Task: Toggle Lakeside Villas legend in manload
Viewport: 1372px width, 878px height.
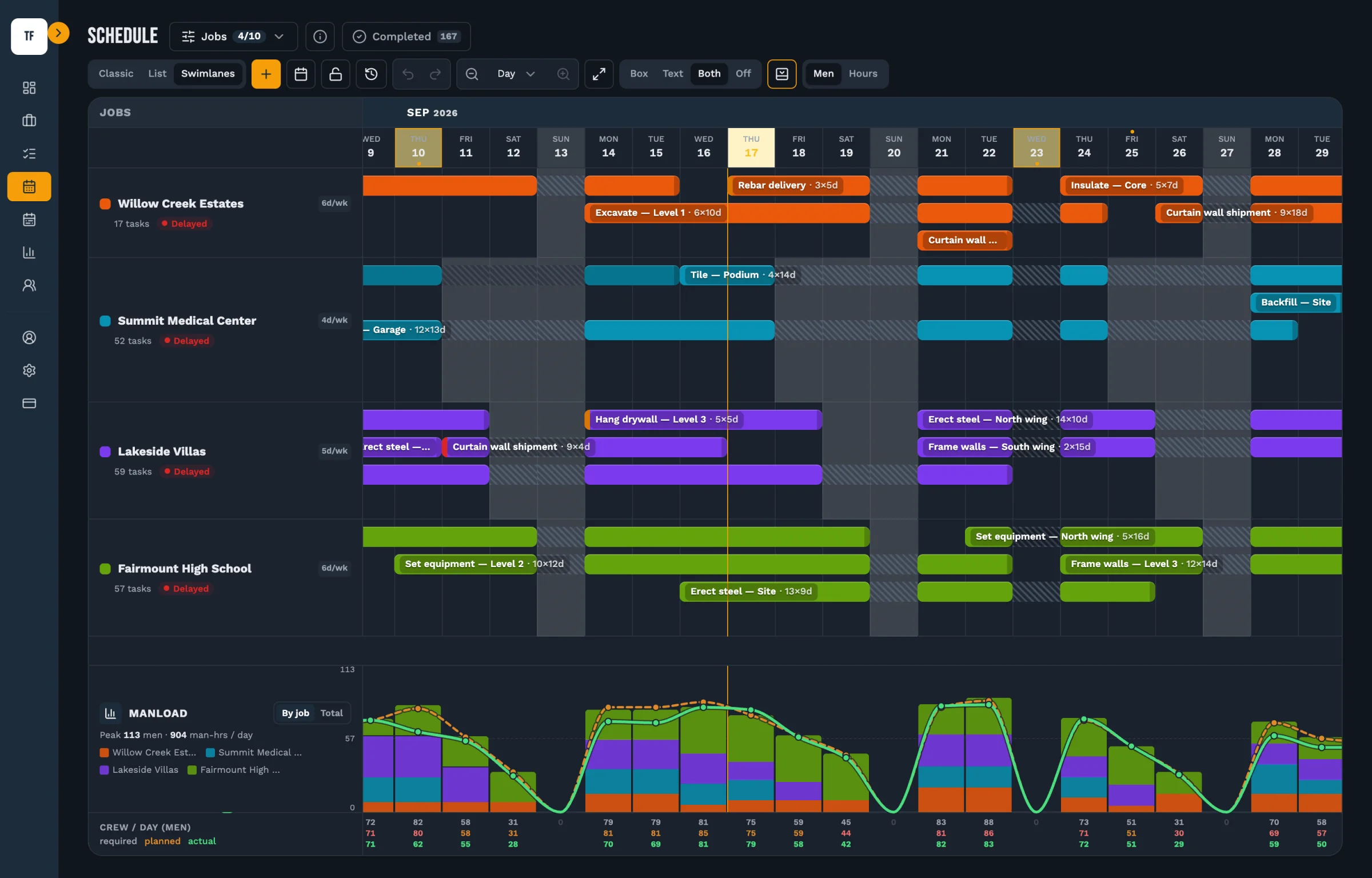Action: tap(139, 770)
